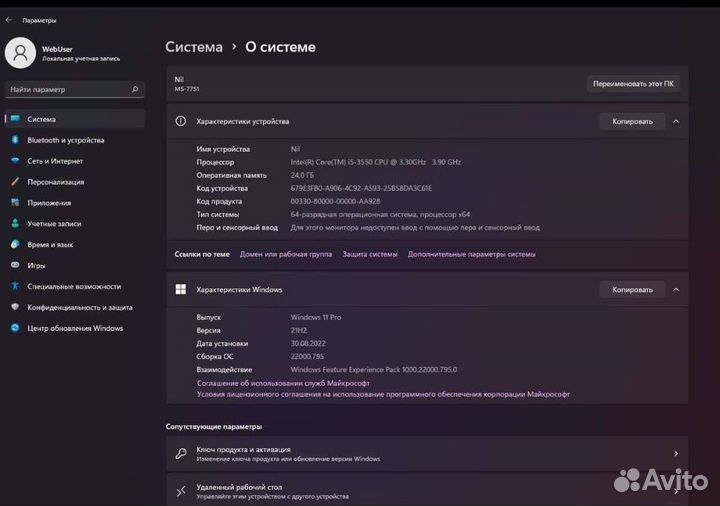
Task: Click the Время и язык globe icon
Action: pyautogui.click(x=16, y=244)
